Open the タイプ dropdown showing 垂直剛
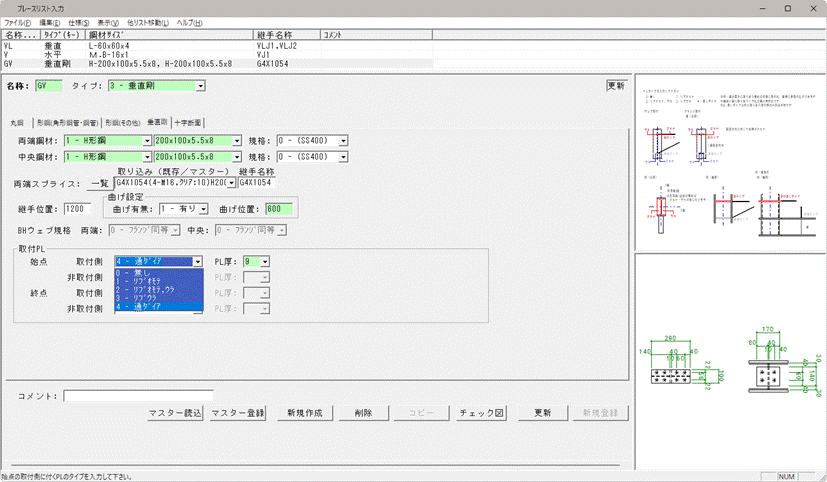The width and height of the screenshot is (827, 482). coord(200,86)
